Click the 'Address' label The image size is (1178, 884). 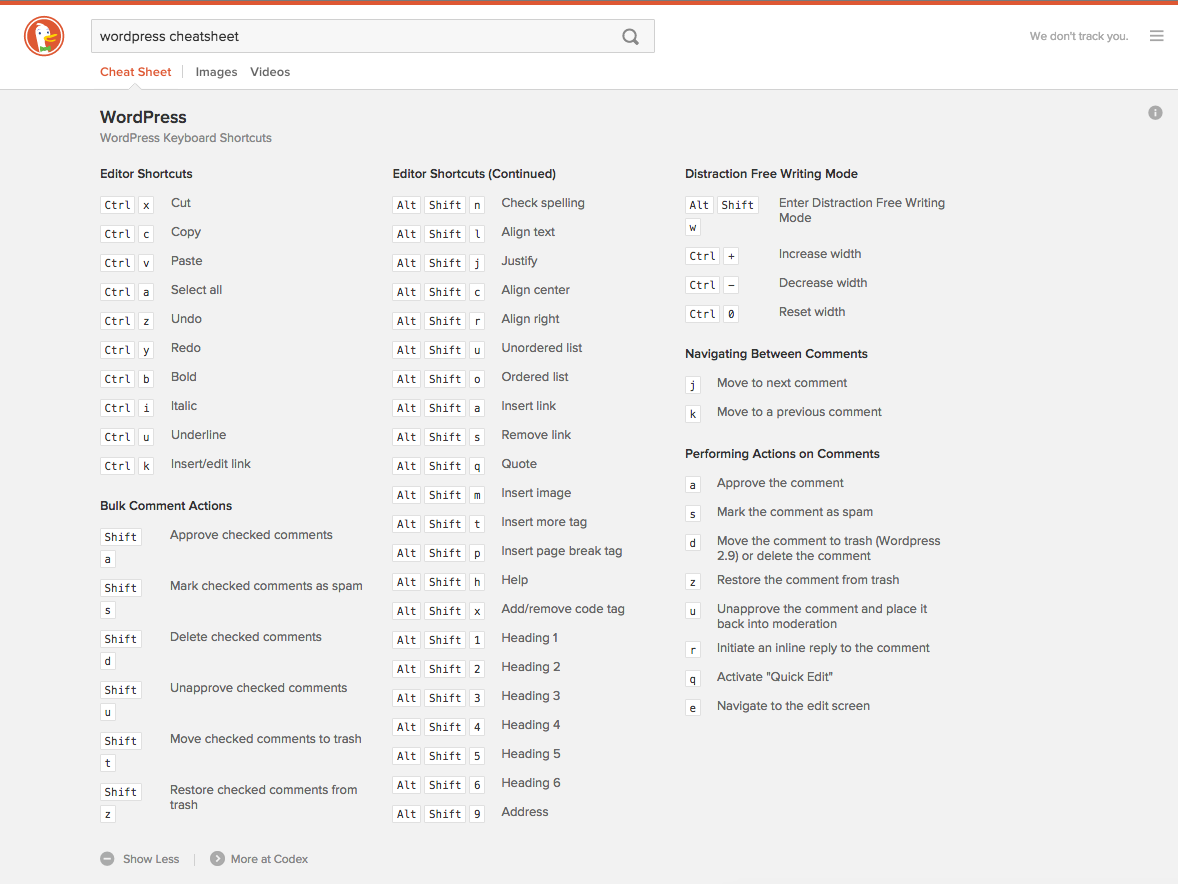(524, 812)
